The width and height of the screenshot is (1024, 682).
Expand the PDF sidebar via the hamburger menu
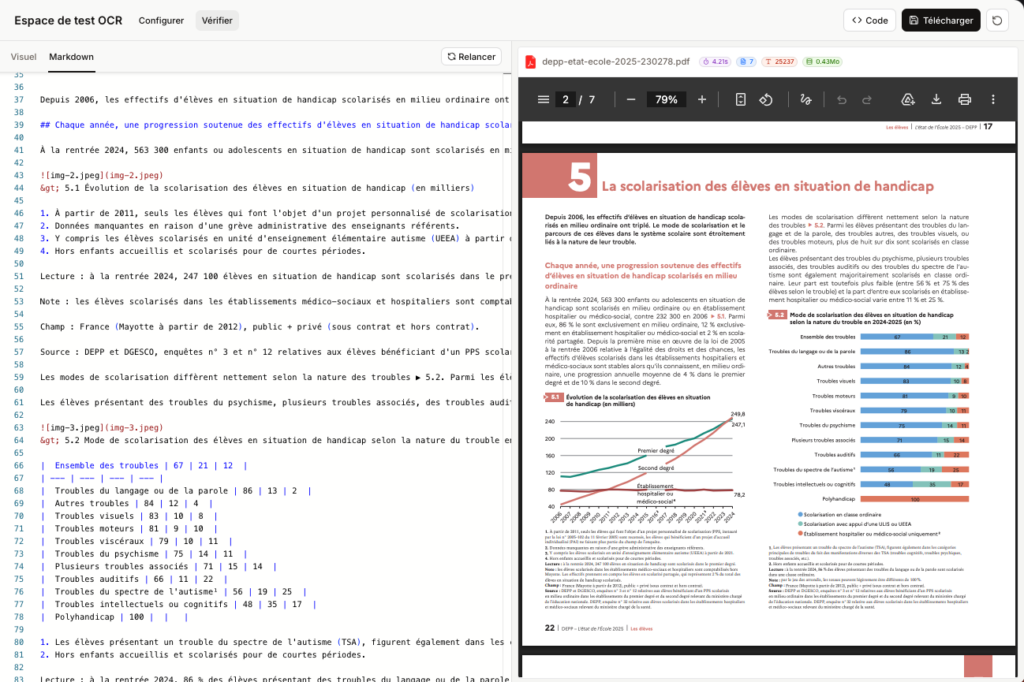click(544, 99)
